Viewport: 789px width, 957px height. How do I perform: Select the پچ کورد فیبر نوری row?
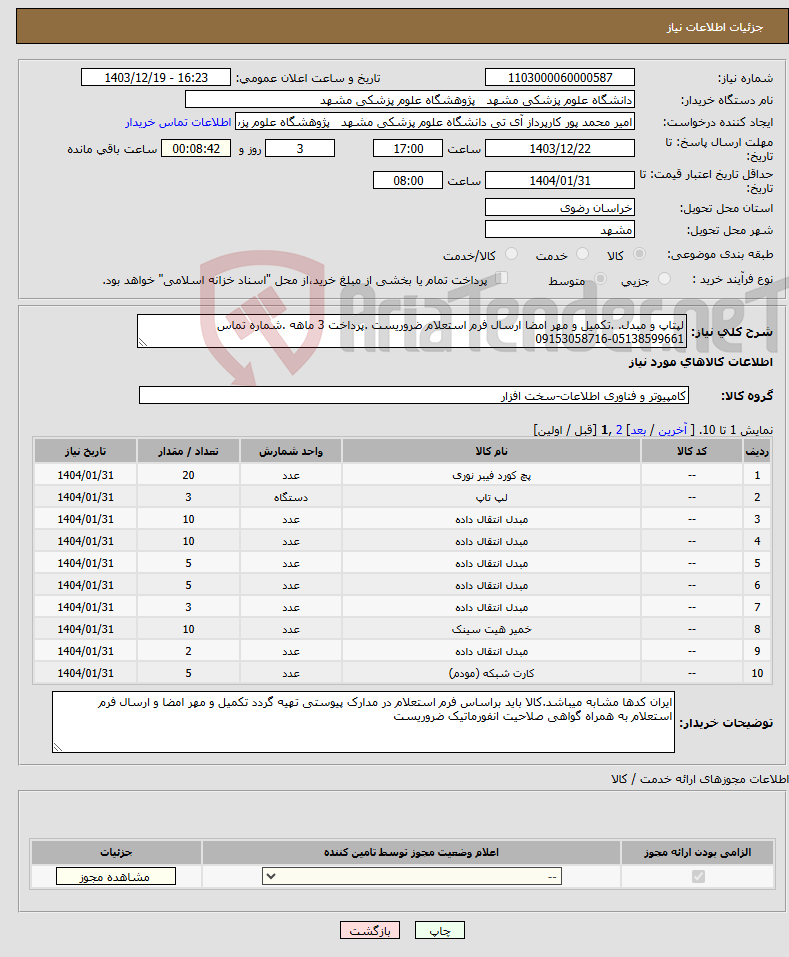[403, 475]
